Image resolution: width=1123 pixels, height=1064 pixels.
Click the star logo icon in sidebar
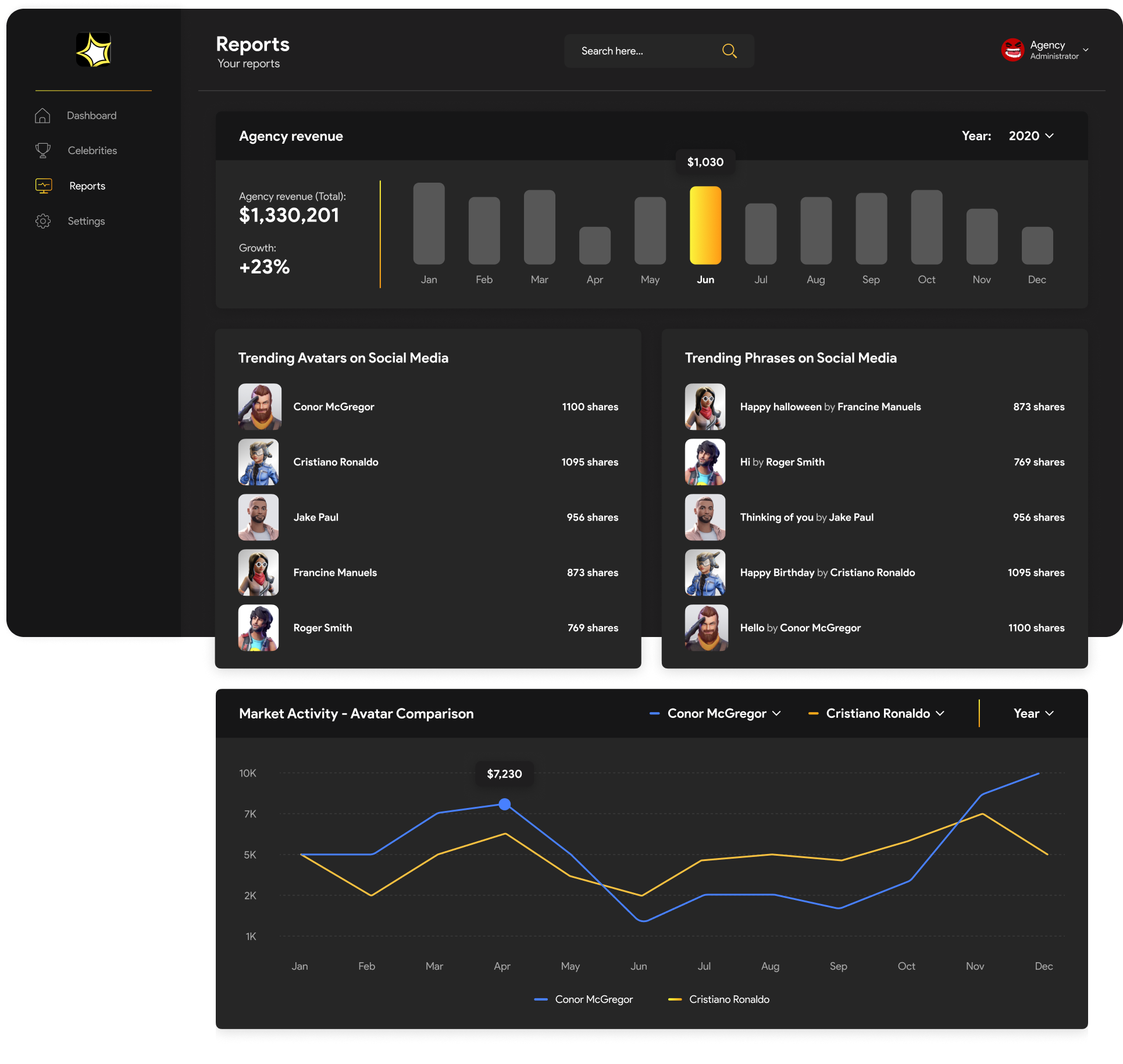pos(94,50)
